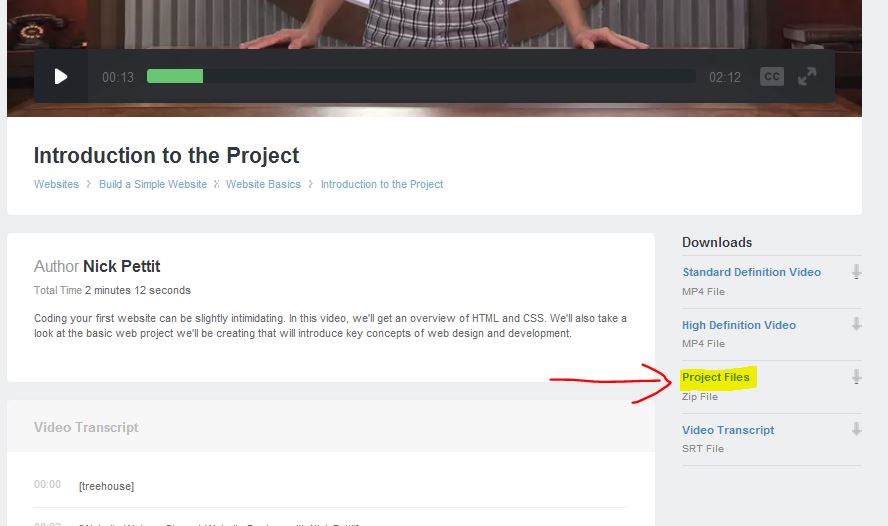Viewport: 888px width, 526px height.
Task: Click the 00:13 elapsed time label
Action: pyautogui.click(x=118, y=77)
